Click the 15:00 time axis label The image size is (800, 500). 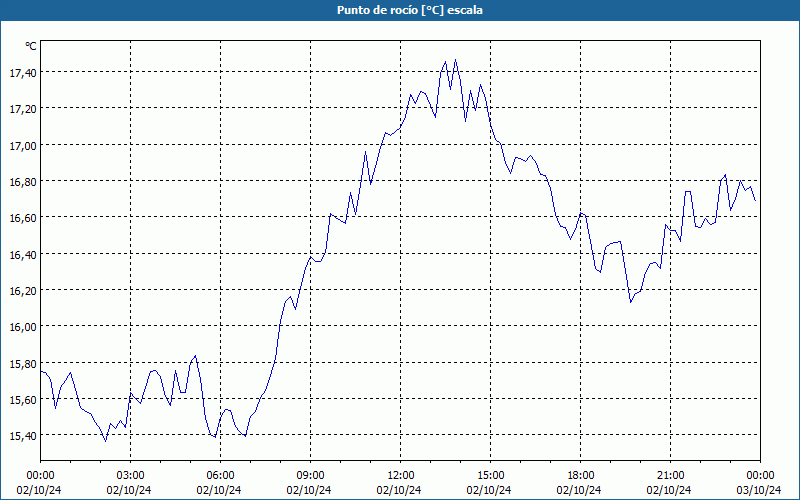click(x=490, y=476)
